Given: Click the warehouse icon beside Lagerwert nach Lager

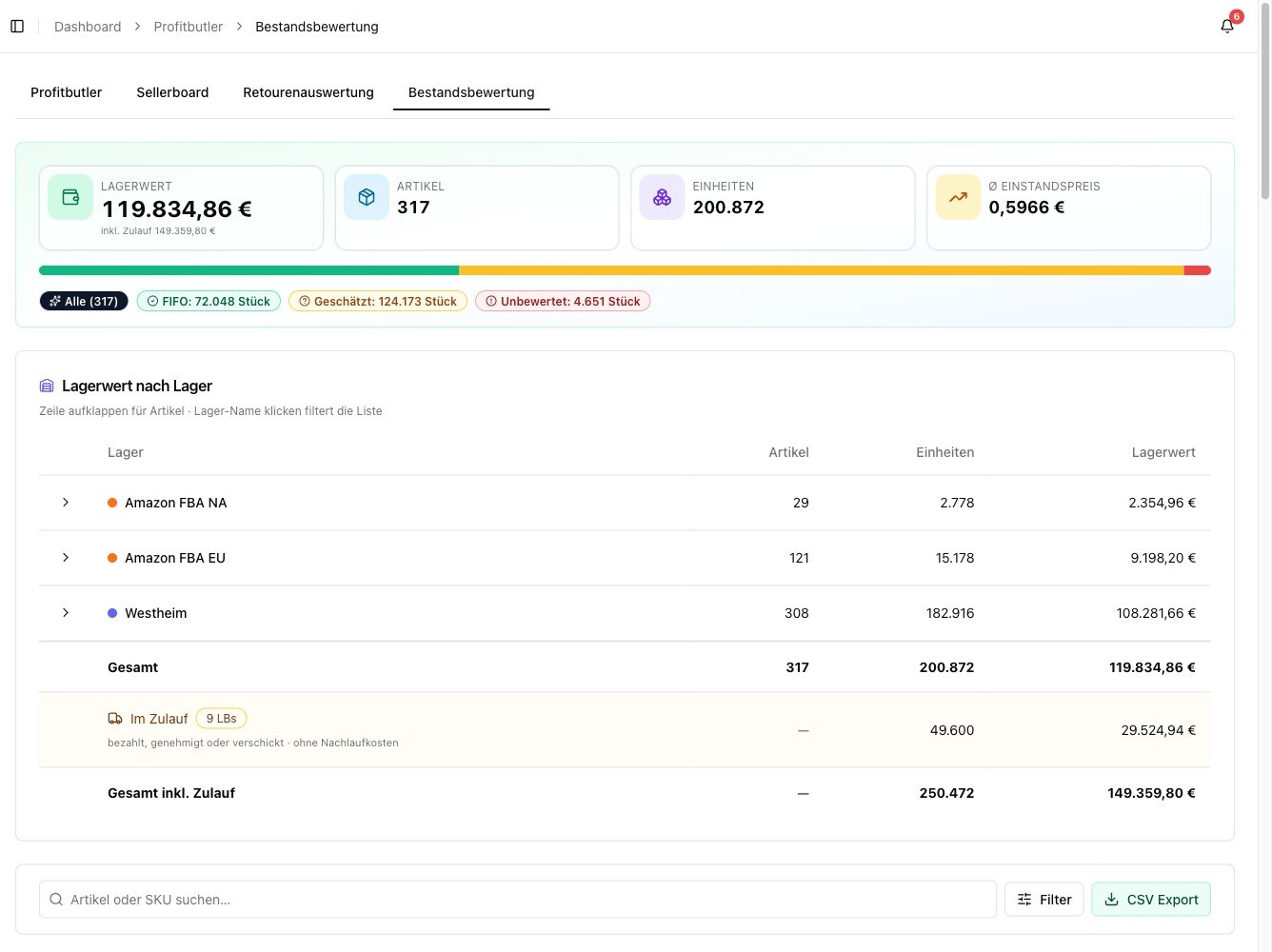Looking at the screenshot, I should [47, 386].
